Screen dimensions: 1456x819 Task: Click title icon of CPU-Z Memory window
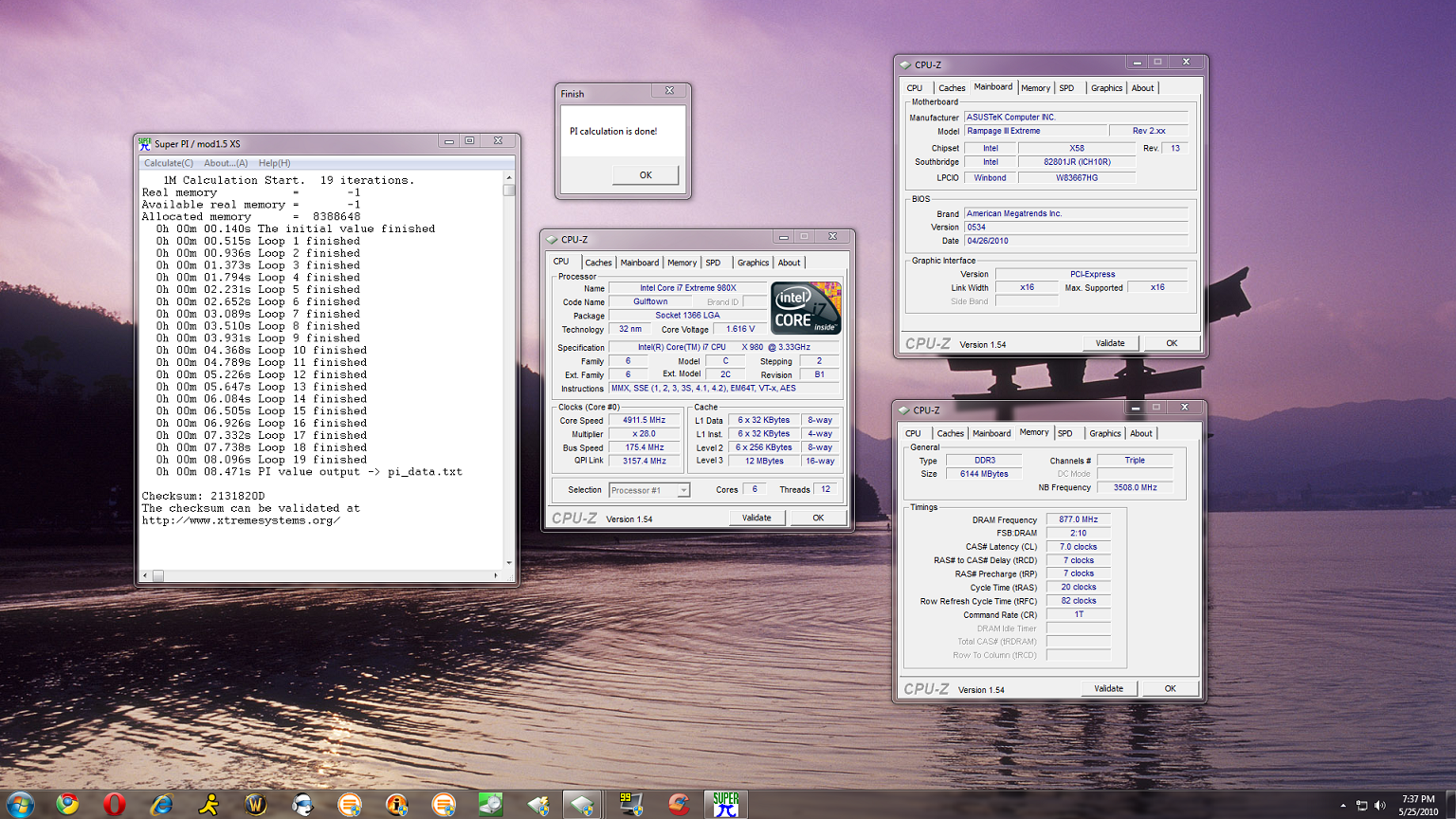coord(904,410)
